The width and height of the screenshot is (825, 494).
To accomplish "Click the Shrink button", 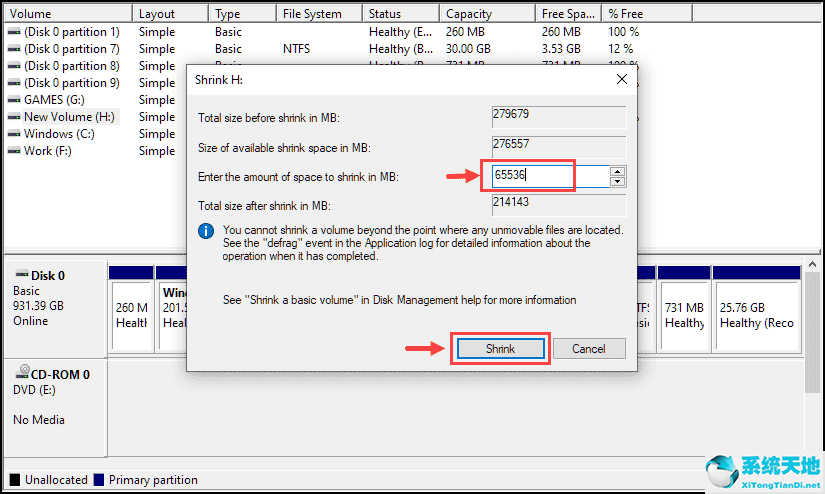I will 500,349.
